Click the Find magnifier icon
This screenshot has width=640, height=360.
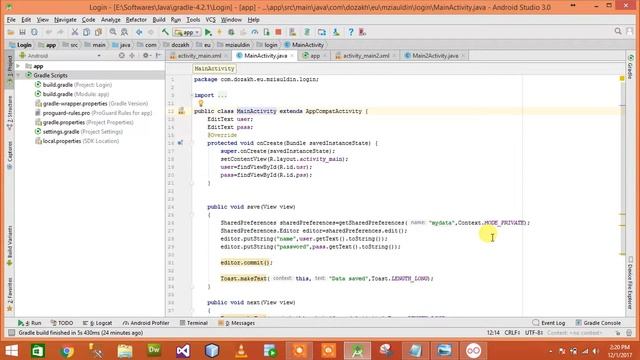[113, 32]
